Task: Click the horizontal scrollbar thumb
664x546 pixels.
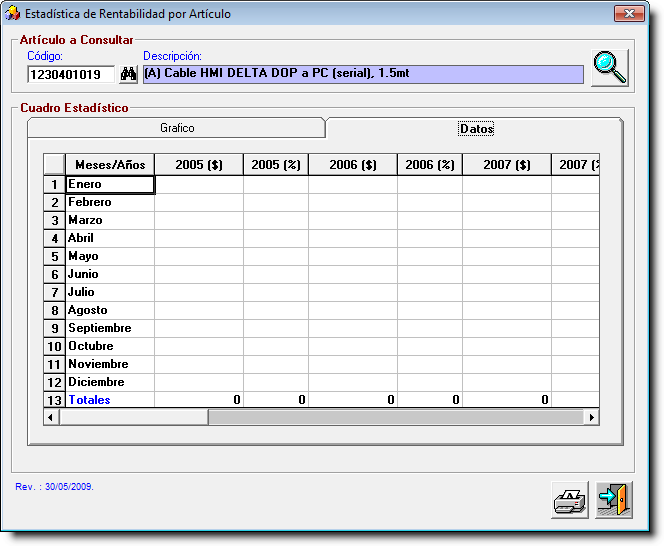Action: click(134, 418)
